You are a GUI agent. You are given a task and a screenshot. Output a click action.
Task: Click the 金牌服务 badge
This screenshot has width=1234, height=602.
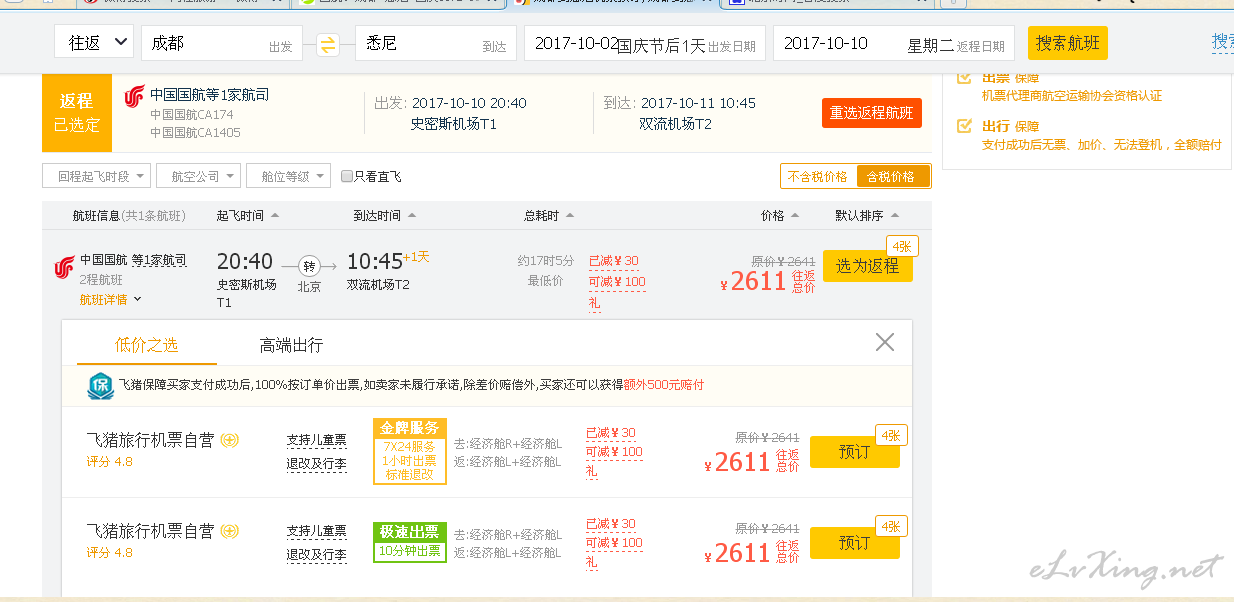(409, 451)
